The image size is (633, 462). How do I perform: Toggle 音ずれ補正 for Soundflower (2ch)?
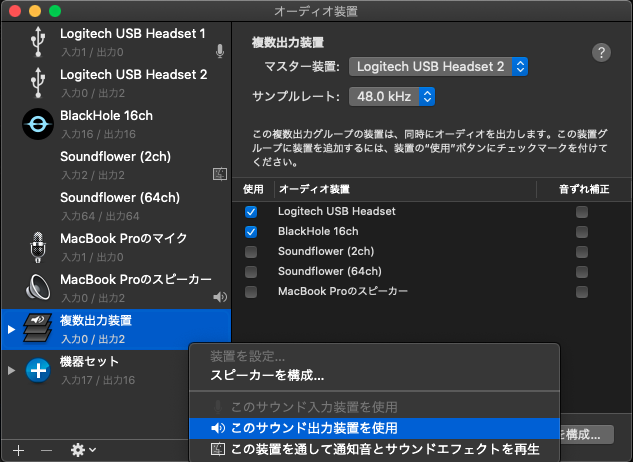pos(582,252)
